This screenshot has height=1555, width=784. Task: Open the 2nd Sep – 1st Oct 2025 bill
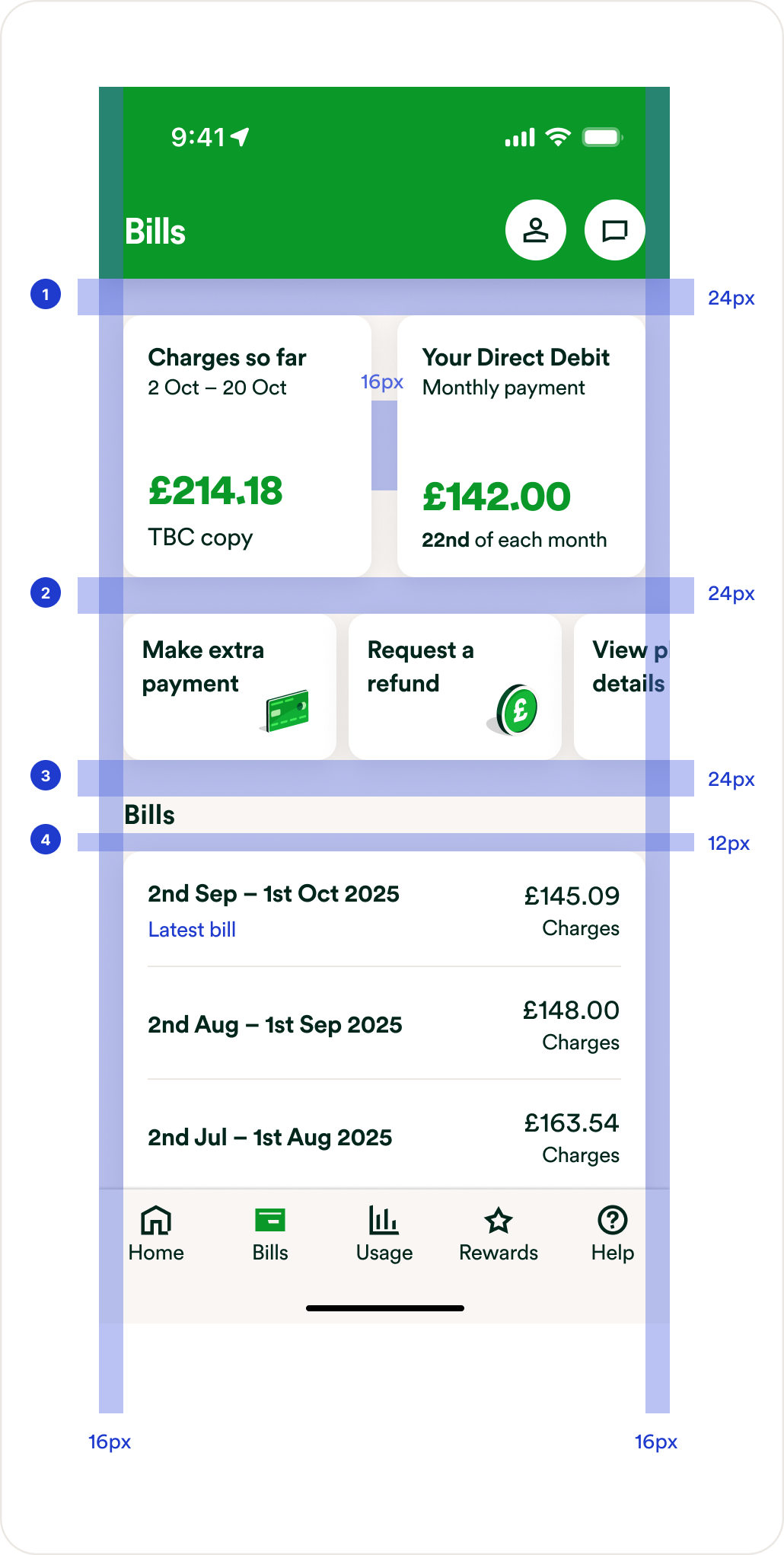(273, 894)
